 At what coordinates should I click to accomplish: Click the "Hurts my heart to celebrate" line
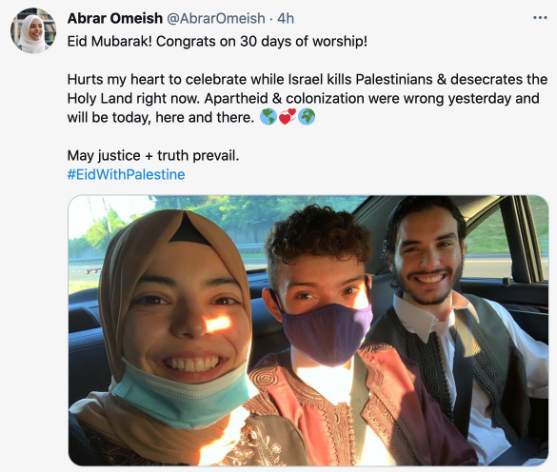(307, 79)
